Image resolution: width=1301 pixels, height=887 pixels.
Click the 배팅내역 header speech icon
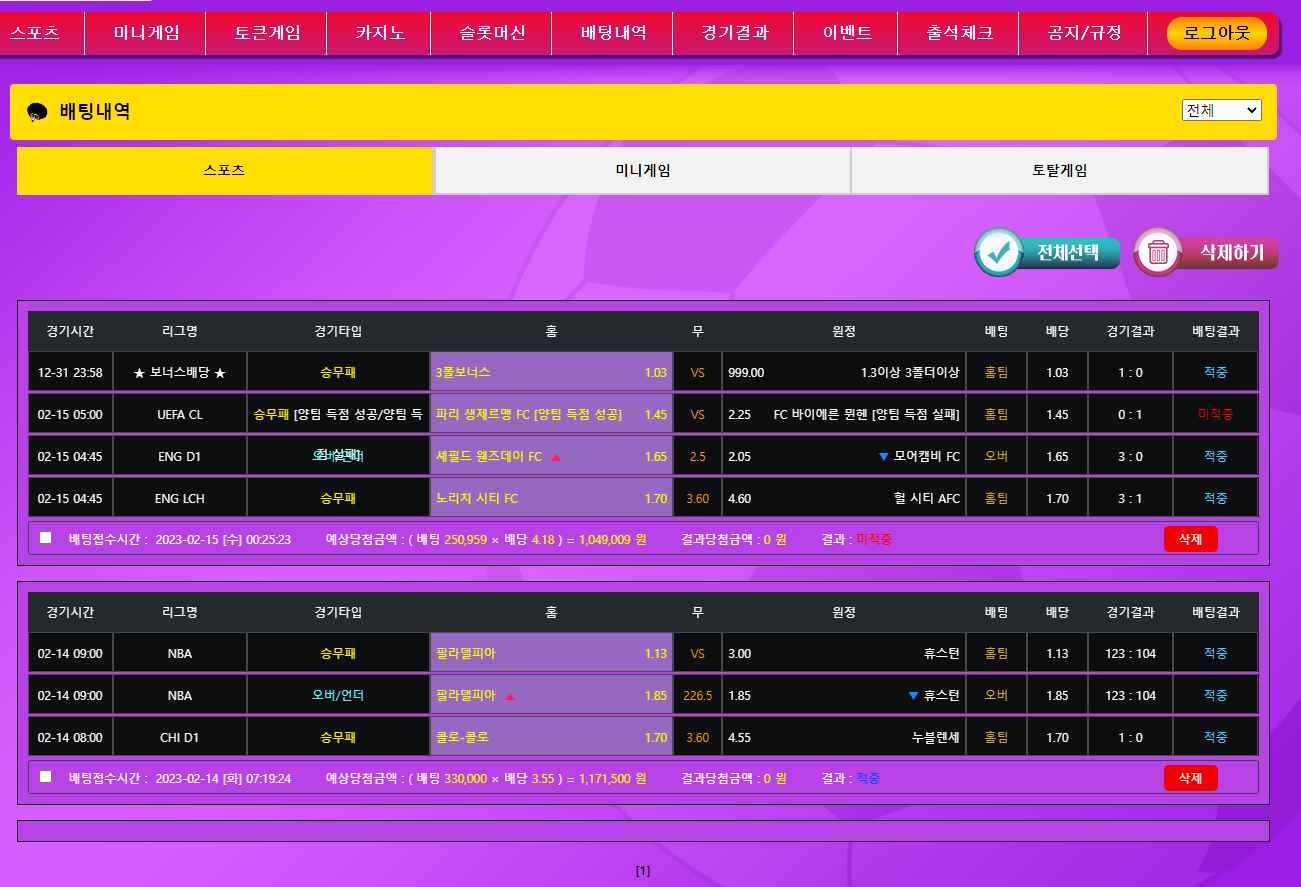click(x=37, y=112)
